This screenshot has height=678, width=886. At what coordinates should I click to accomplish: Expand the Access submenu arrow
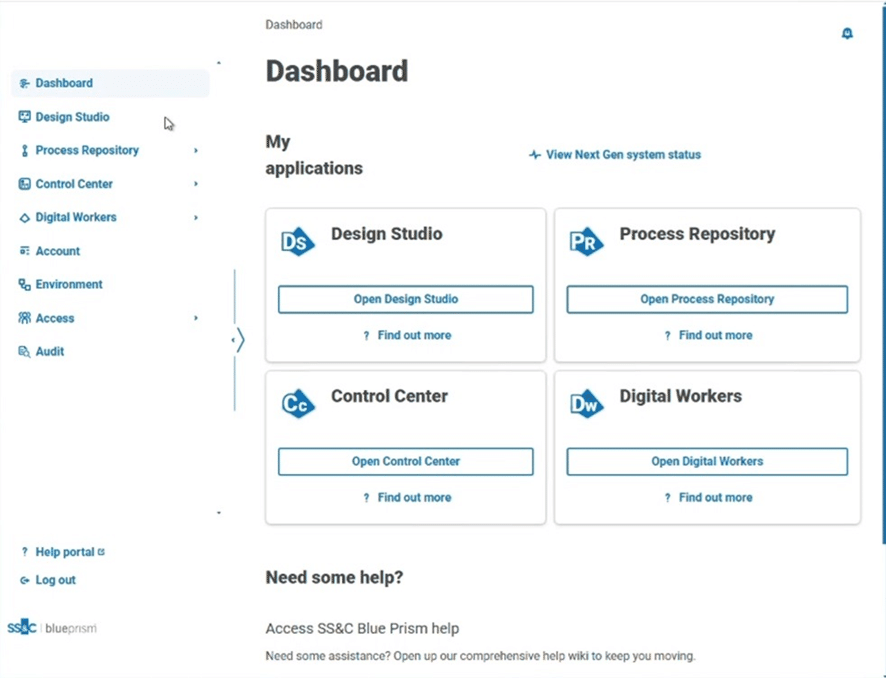tap(196, 318)
